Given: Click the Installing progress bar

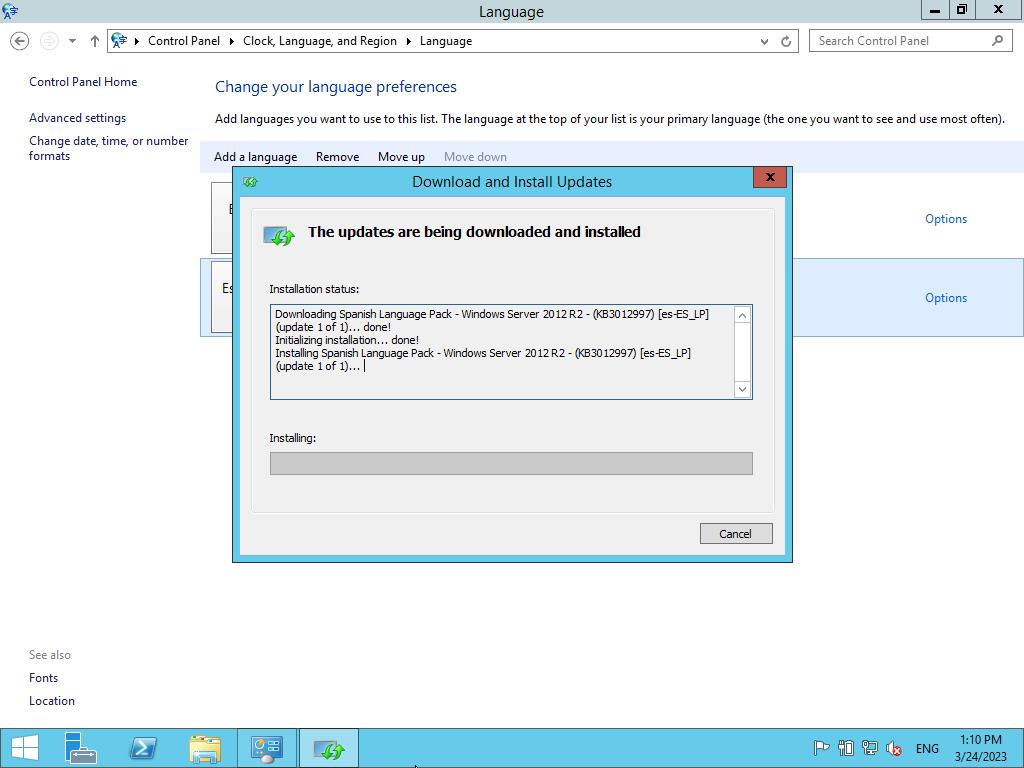Looking at the screenshot, I should 511,464.
